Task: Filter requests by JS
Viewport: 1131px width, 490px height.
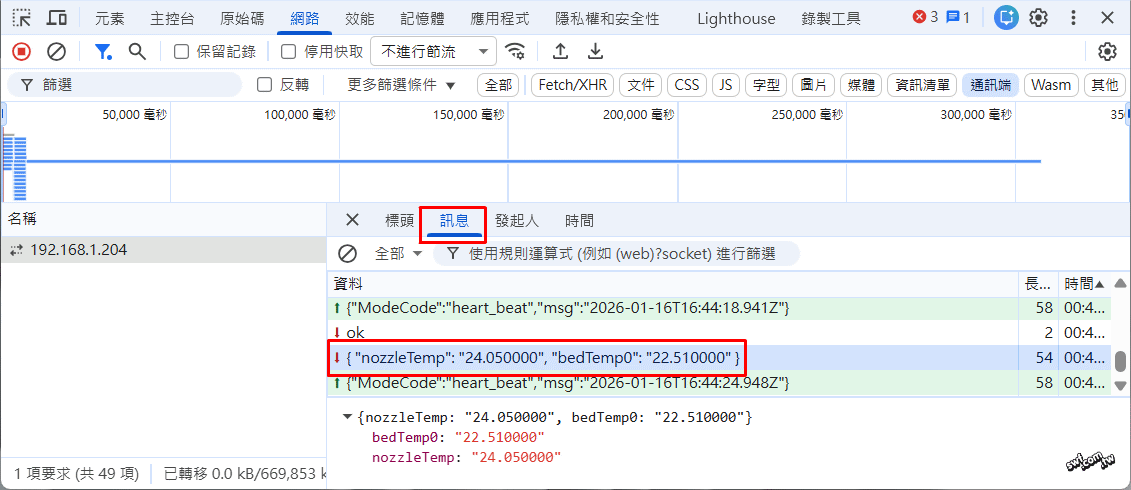Action: 726,85
